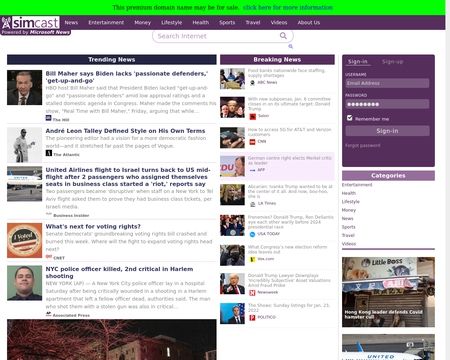Click the police officer portrait thumbnail

24,283
